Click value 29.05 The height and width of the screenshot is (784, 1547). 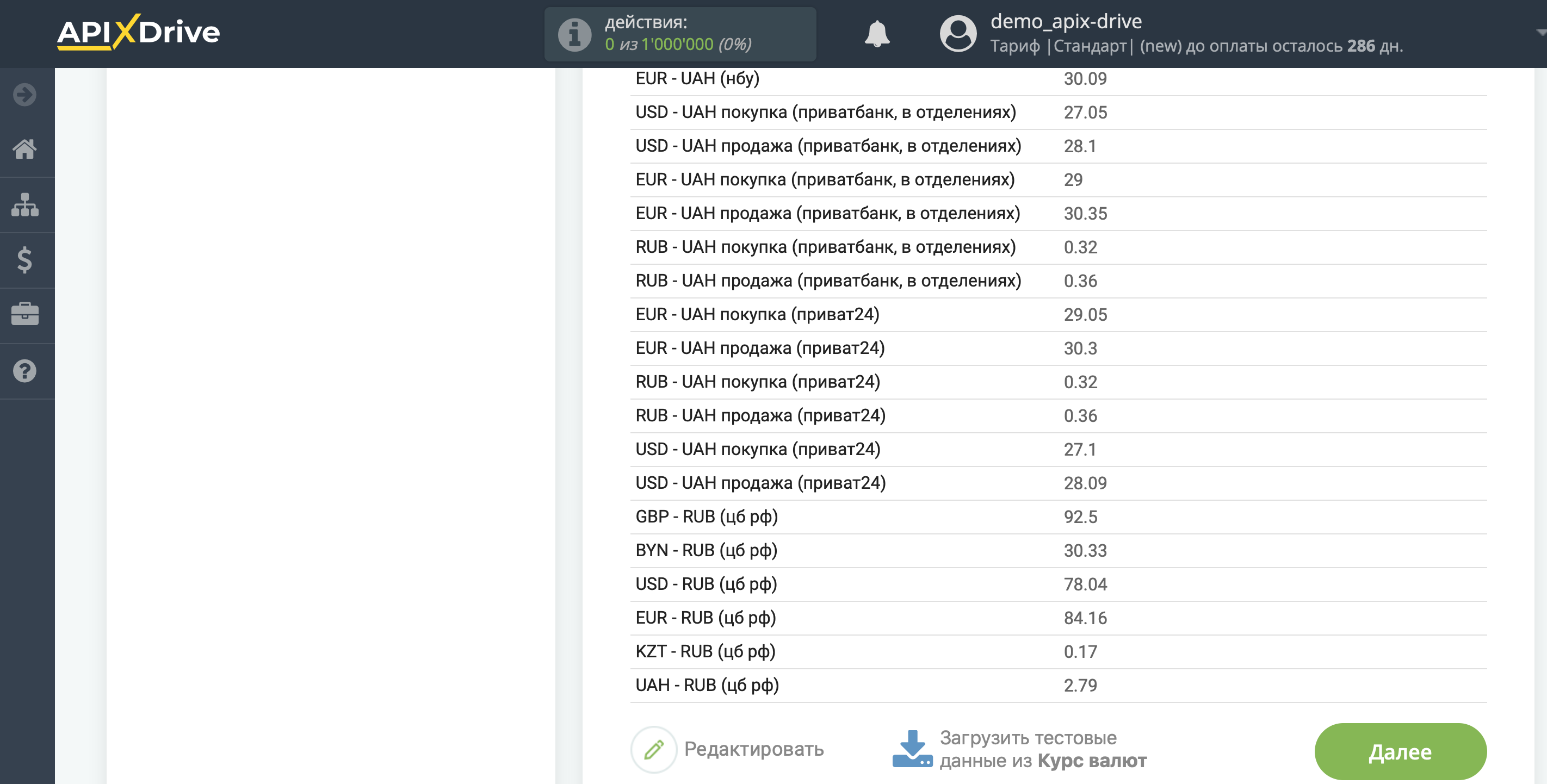click(1085, 315)
